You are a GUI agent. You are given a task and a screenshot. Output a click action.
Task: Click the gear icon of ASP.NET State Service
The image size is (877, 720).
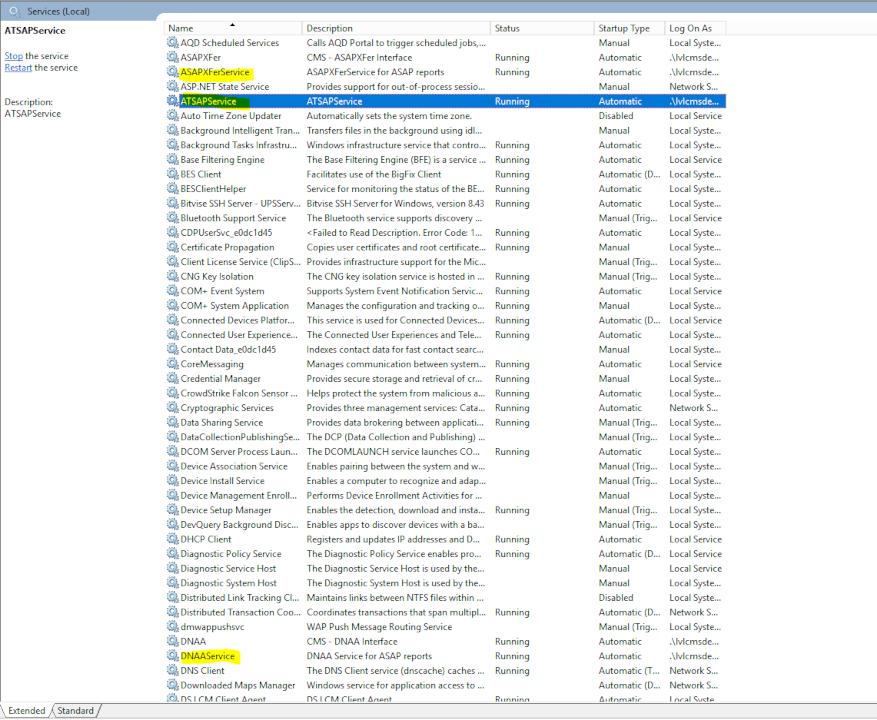coord(172,86)
